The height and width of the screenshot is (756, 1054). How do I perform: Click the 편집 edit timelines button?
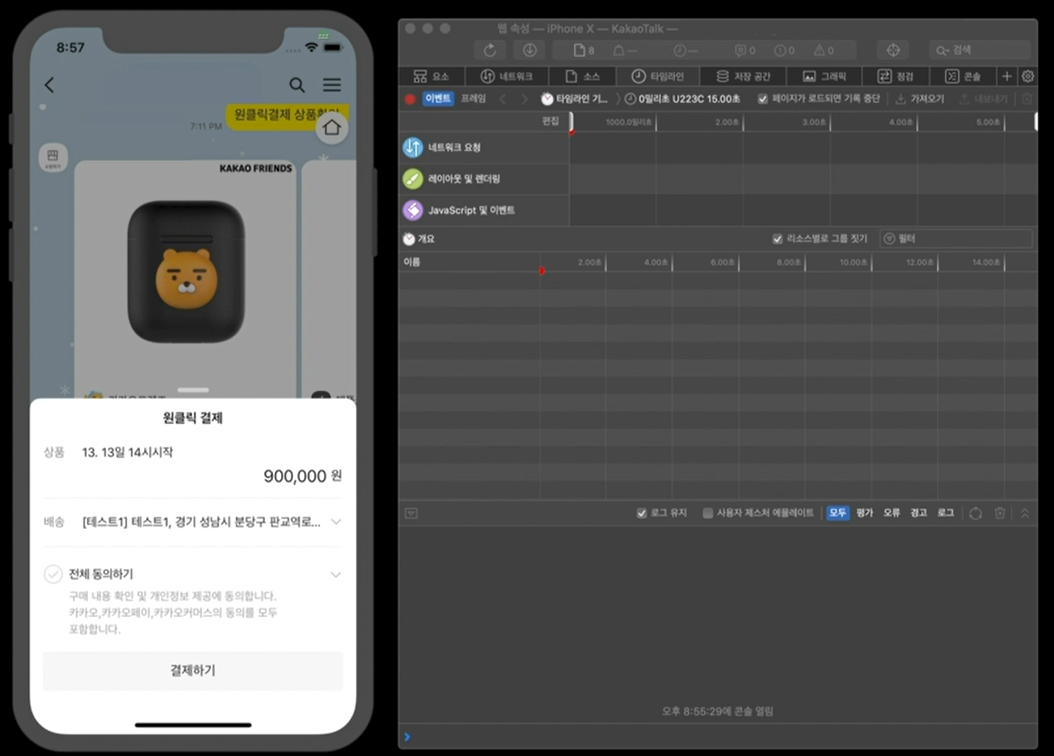coord(551,121)
